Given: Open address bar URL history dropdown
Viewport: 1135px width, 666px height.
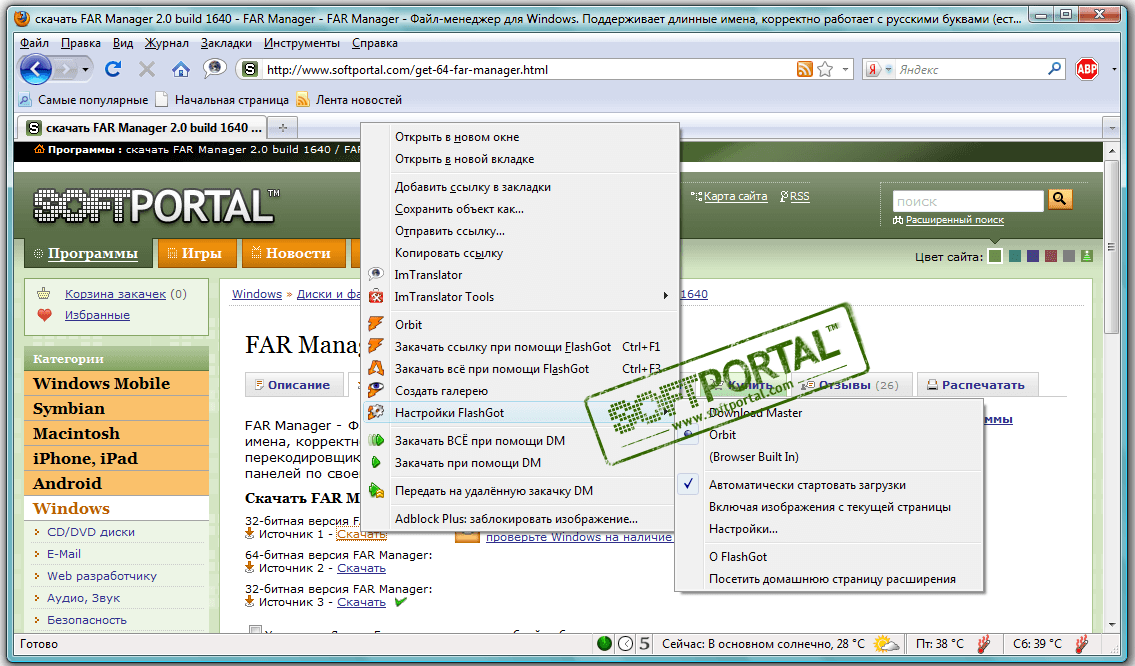Looking at the screenshot, I should 845,69.
